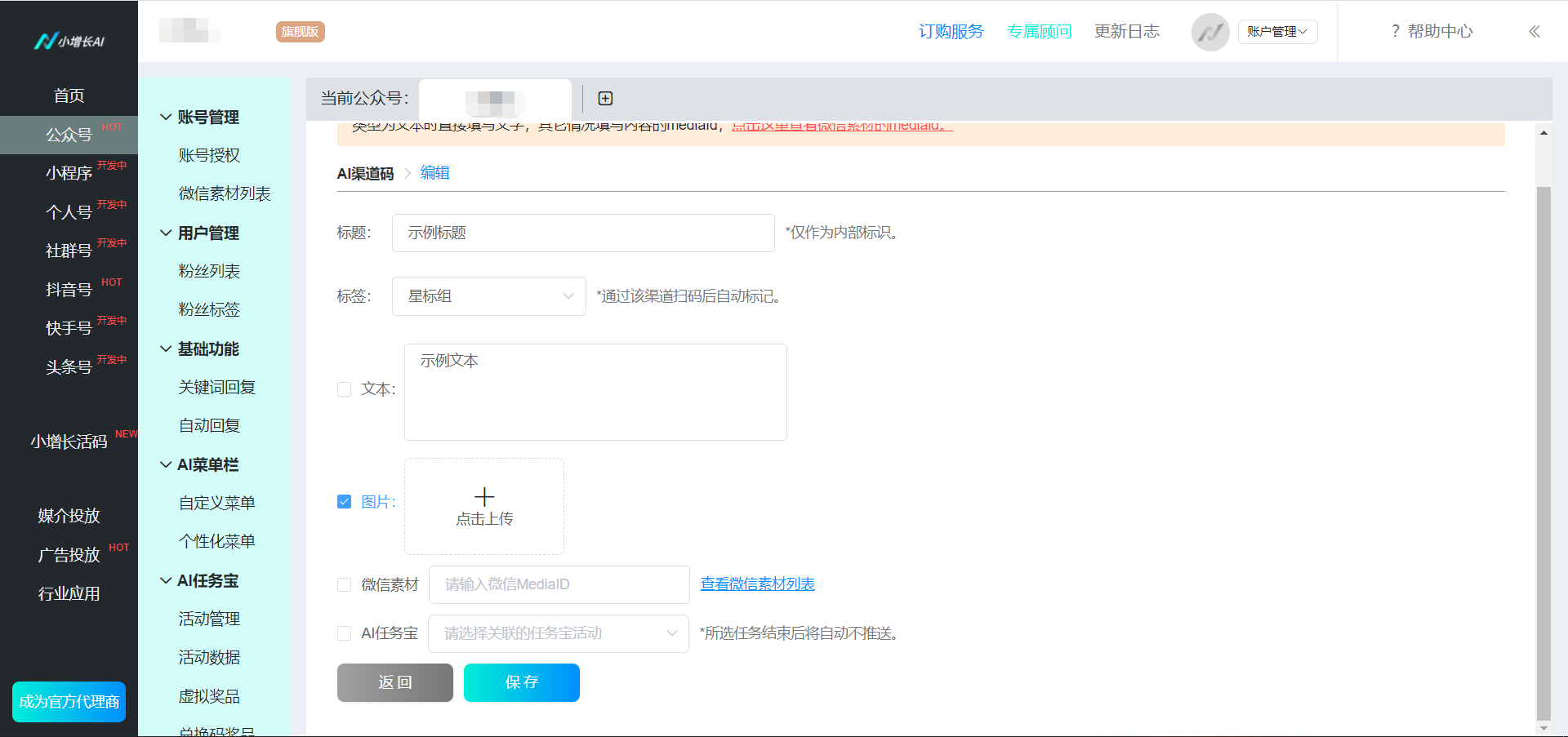
Task: Open 快手号 in the sidebar
Action: (x=69, y=328)
